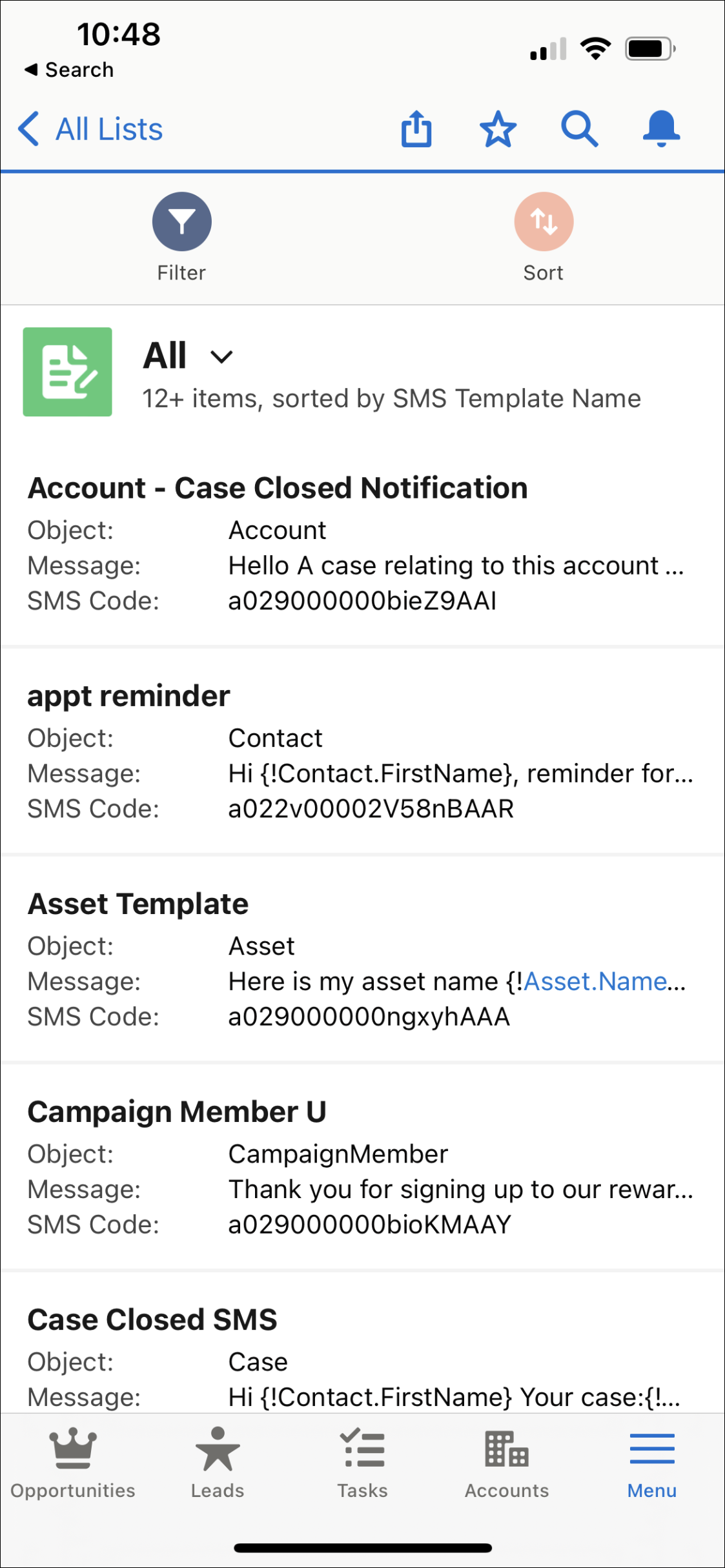Viewport: 725px width, 1568px height.
Task: Return to Search via the status bar
Action: pos(66,69)
